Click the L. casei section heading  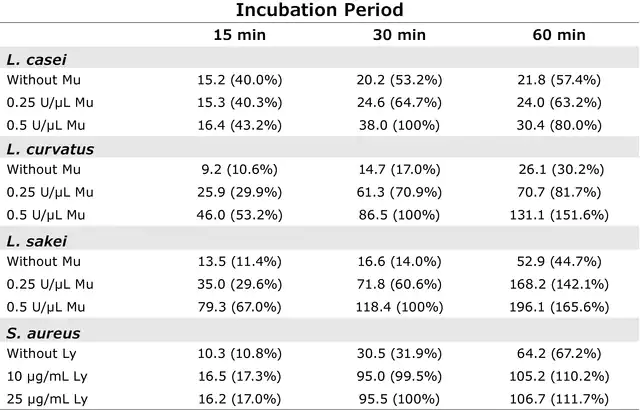point(29,58)
